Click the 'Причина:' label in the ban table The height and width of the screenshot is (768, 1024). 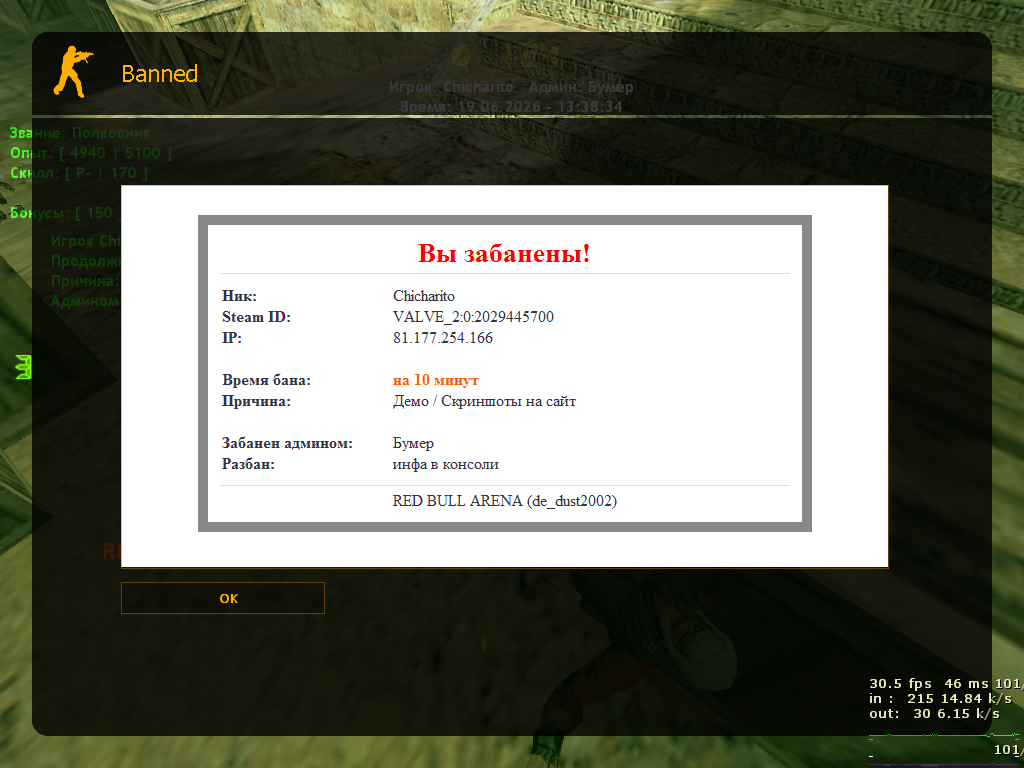point(257,401)
